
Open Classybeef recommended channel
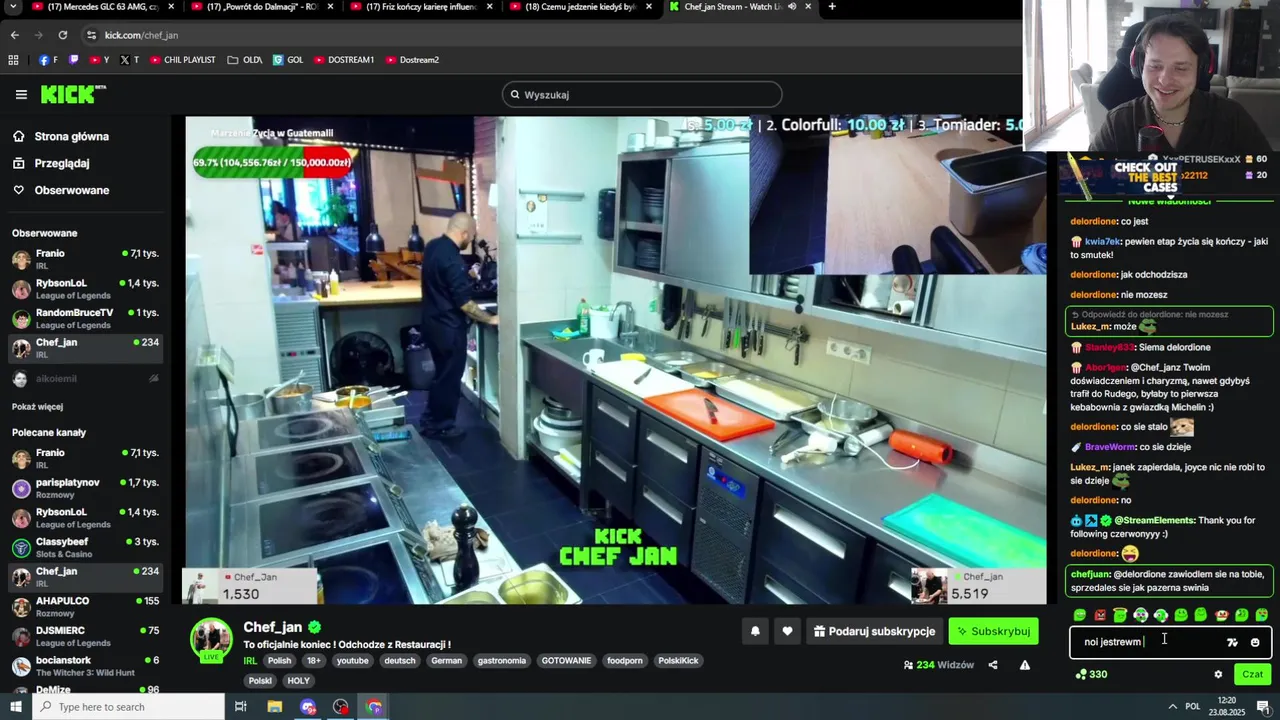click(x=86, y=547)
